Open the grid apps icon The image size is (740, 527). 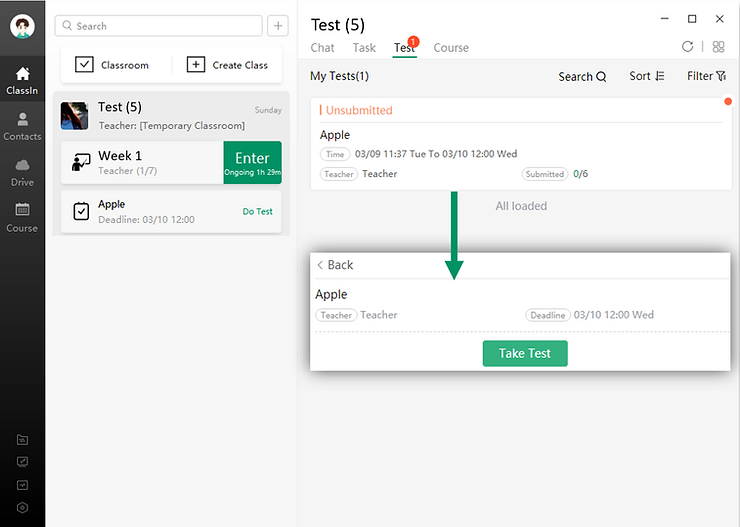pos(718,47)
